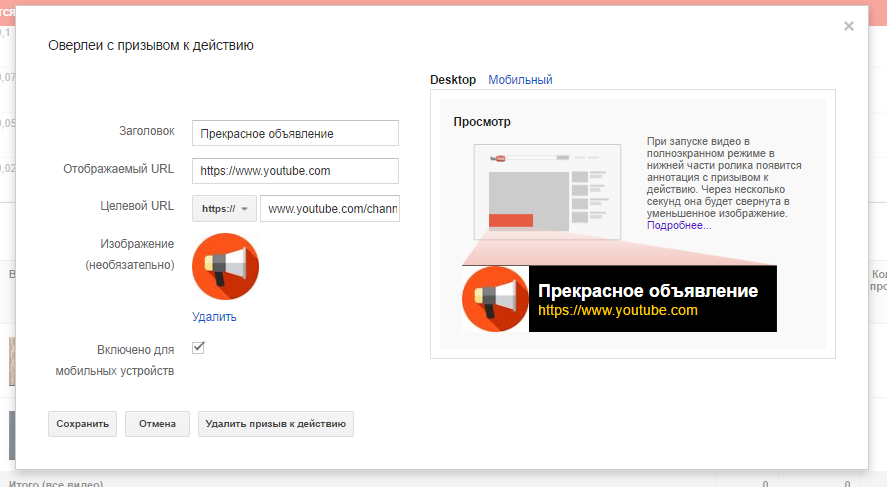Click the dialog title 'Оверлеи с призывом к действию'

click(x=150, y=45)
